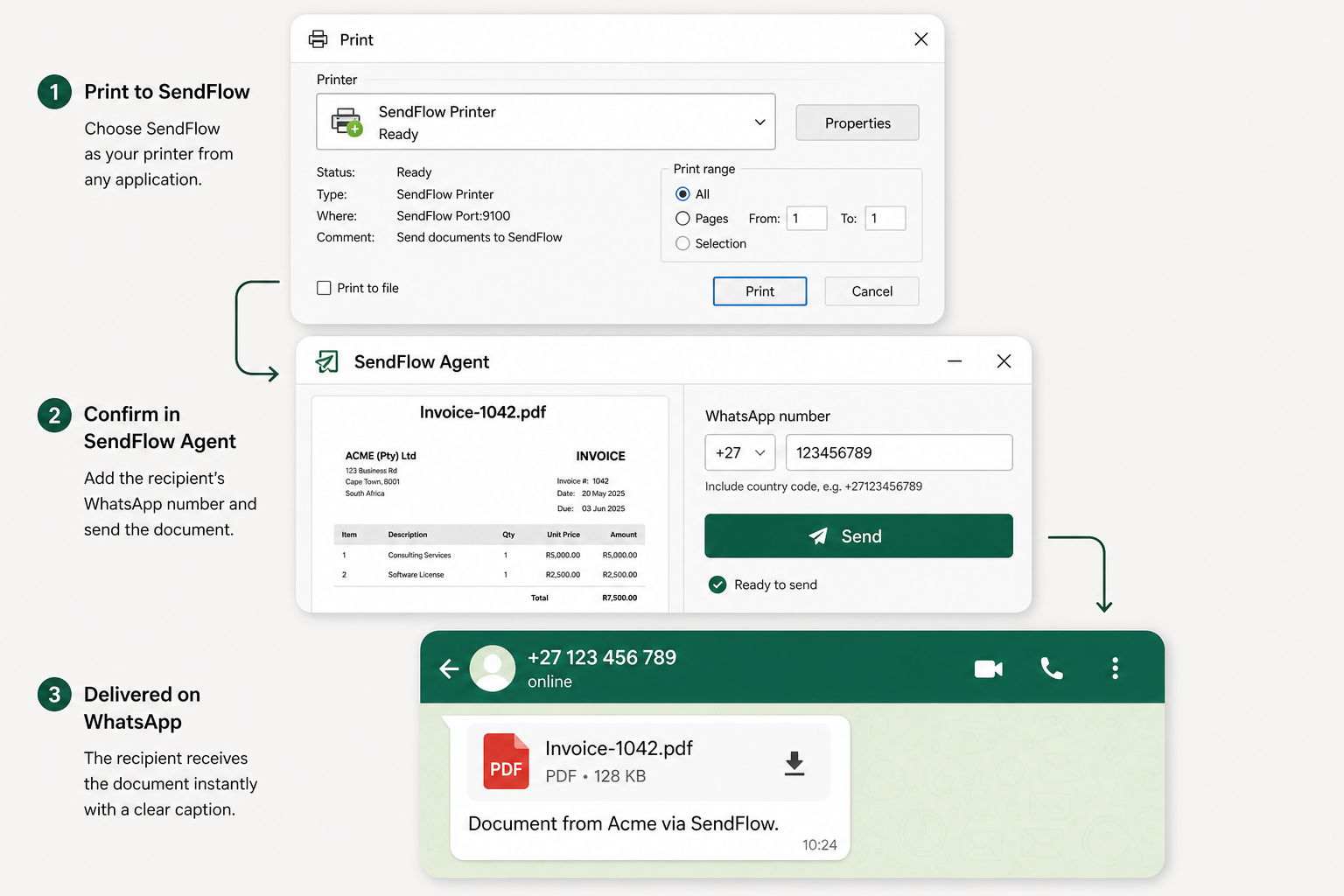The width and height of the screenshot is (1344, 896).
Task: Go back using the WhatsApp back arrow
Action: pos(449,668)
